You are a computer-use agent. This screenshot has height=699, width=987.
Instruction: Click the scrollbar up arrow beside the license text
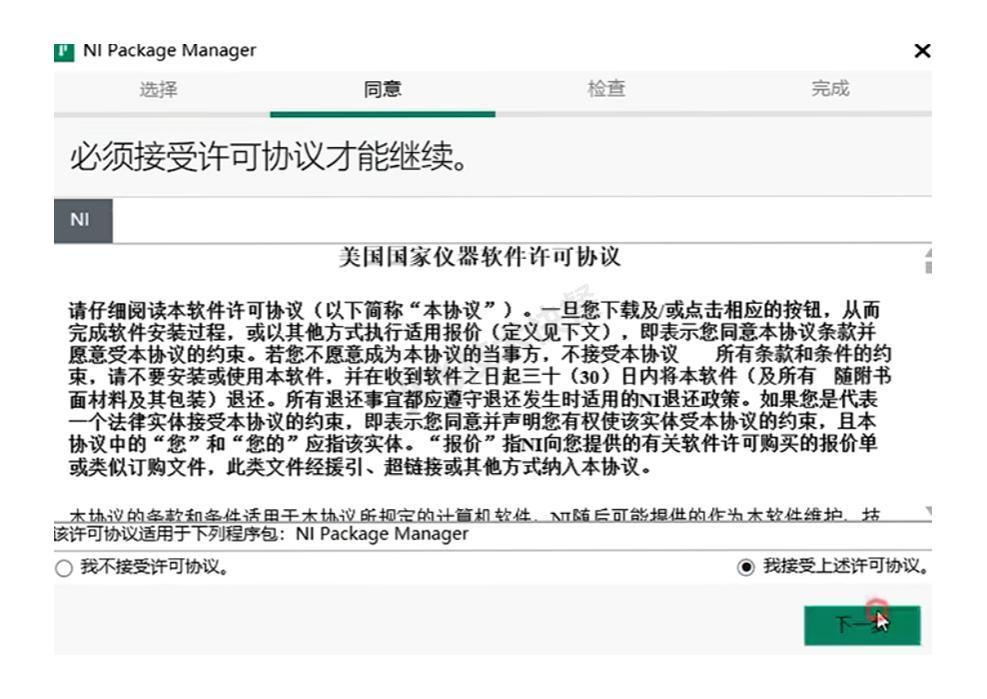tap(930, 255)
